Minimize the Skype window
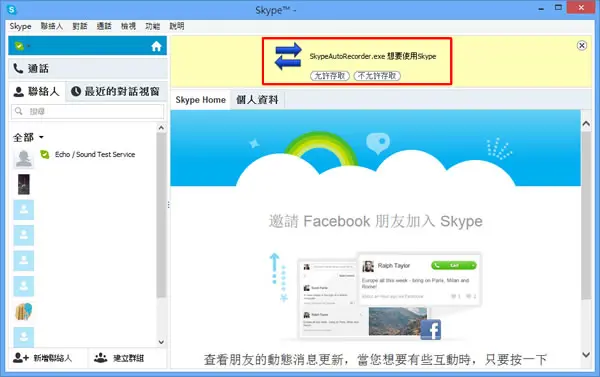600x377 pixels. (541, 9)
